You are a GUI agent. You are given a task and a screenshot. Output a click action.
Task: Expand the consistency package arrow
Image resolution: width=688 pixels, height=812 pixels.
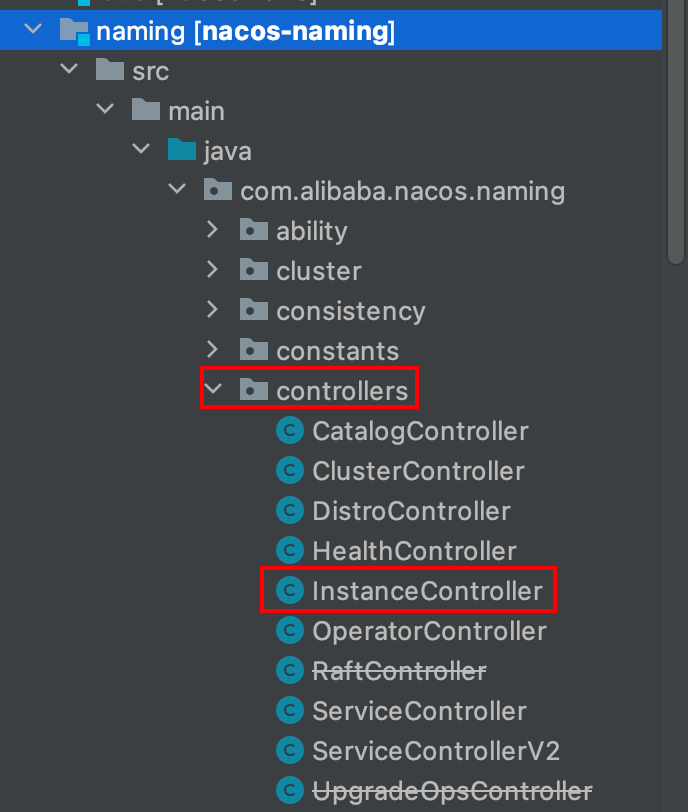(211, 310)
